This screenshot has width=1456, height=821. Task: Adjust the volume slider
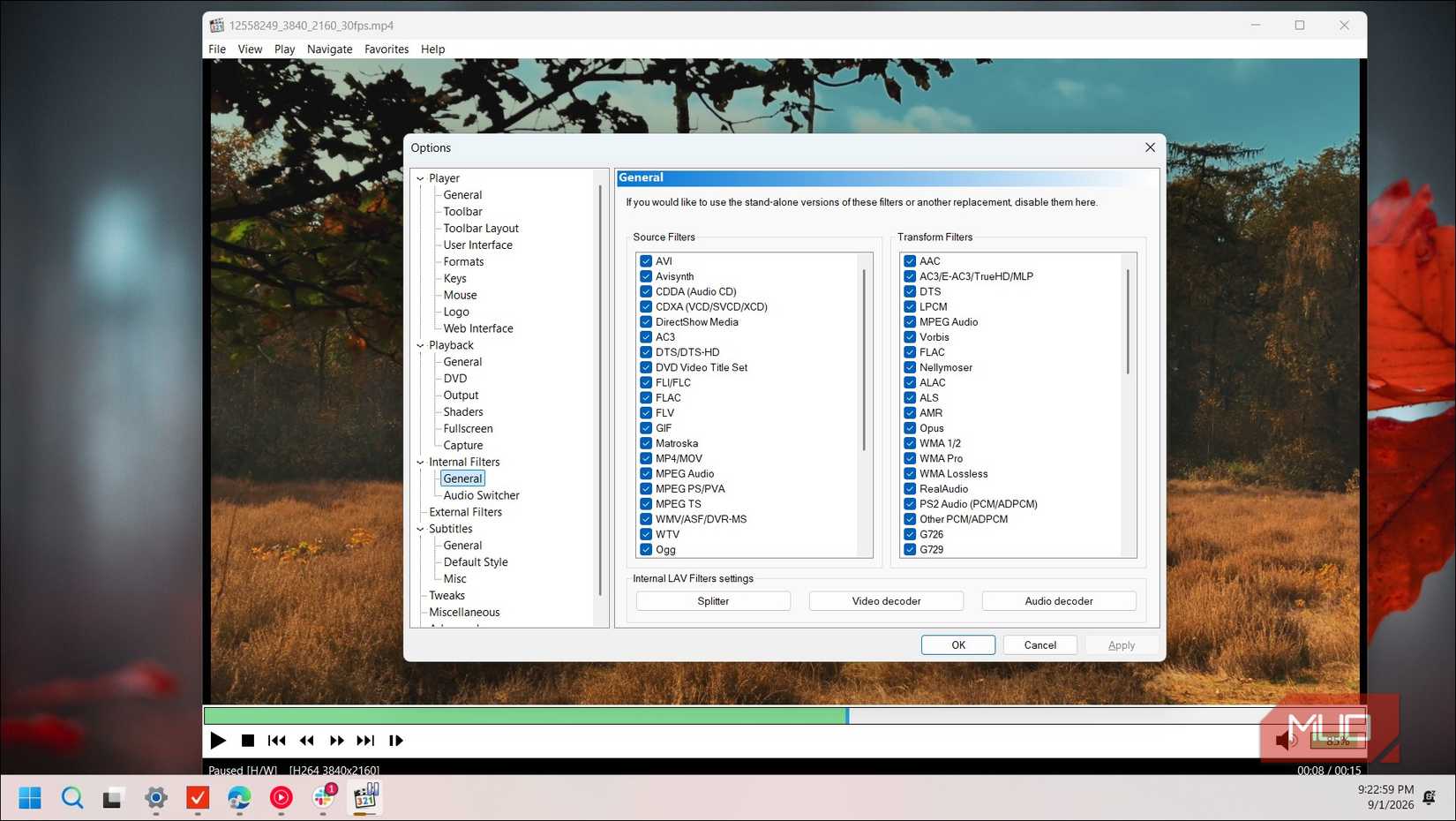coord(1338,741)
